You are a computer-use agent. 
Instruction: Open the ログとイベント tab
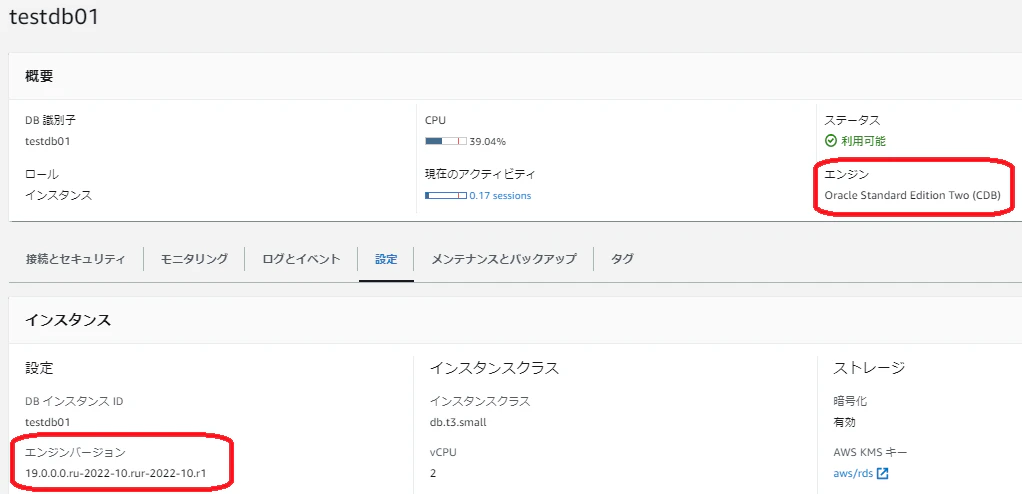[x=301, y=259]
